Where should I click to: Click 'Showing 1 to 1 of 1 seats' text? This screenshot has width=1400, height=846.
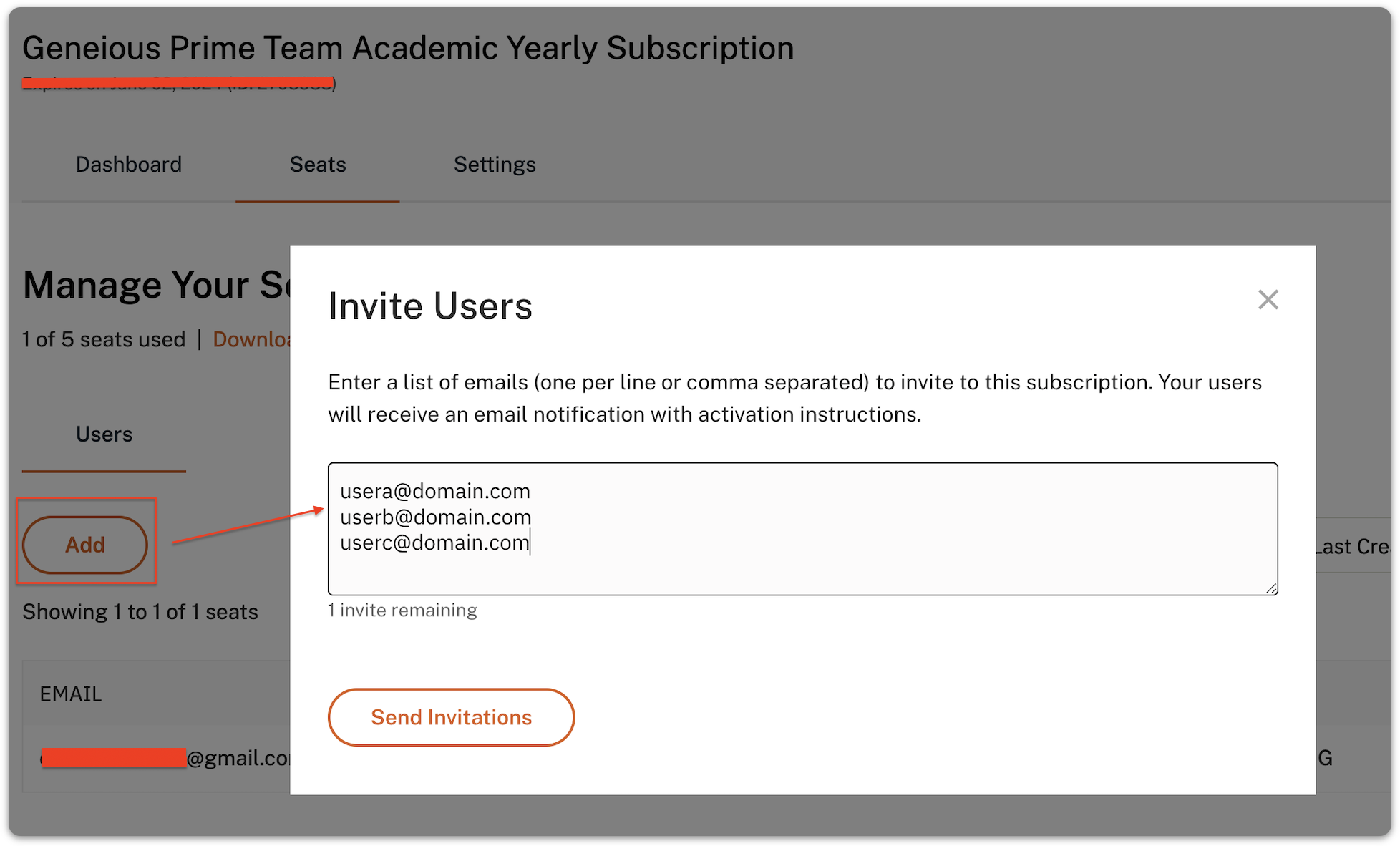tap(140, 612)
